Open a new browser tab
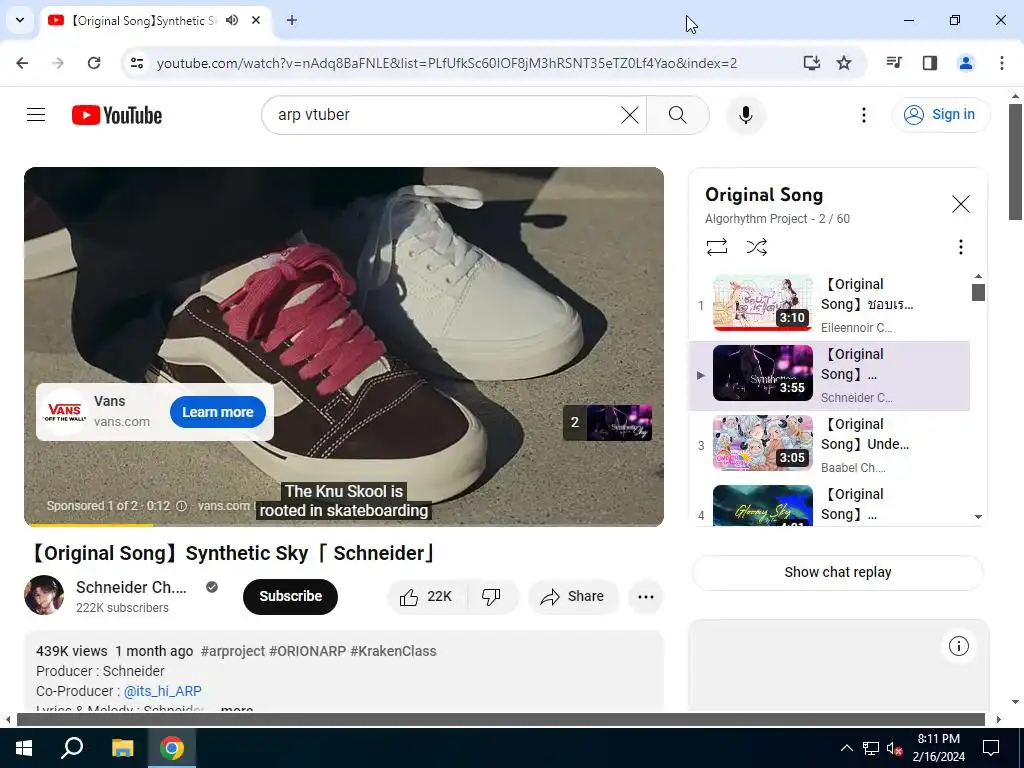The image size is (1024, 768). pyautogui.click(x=292, y=20)
